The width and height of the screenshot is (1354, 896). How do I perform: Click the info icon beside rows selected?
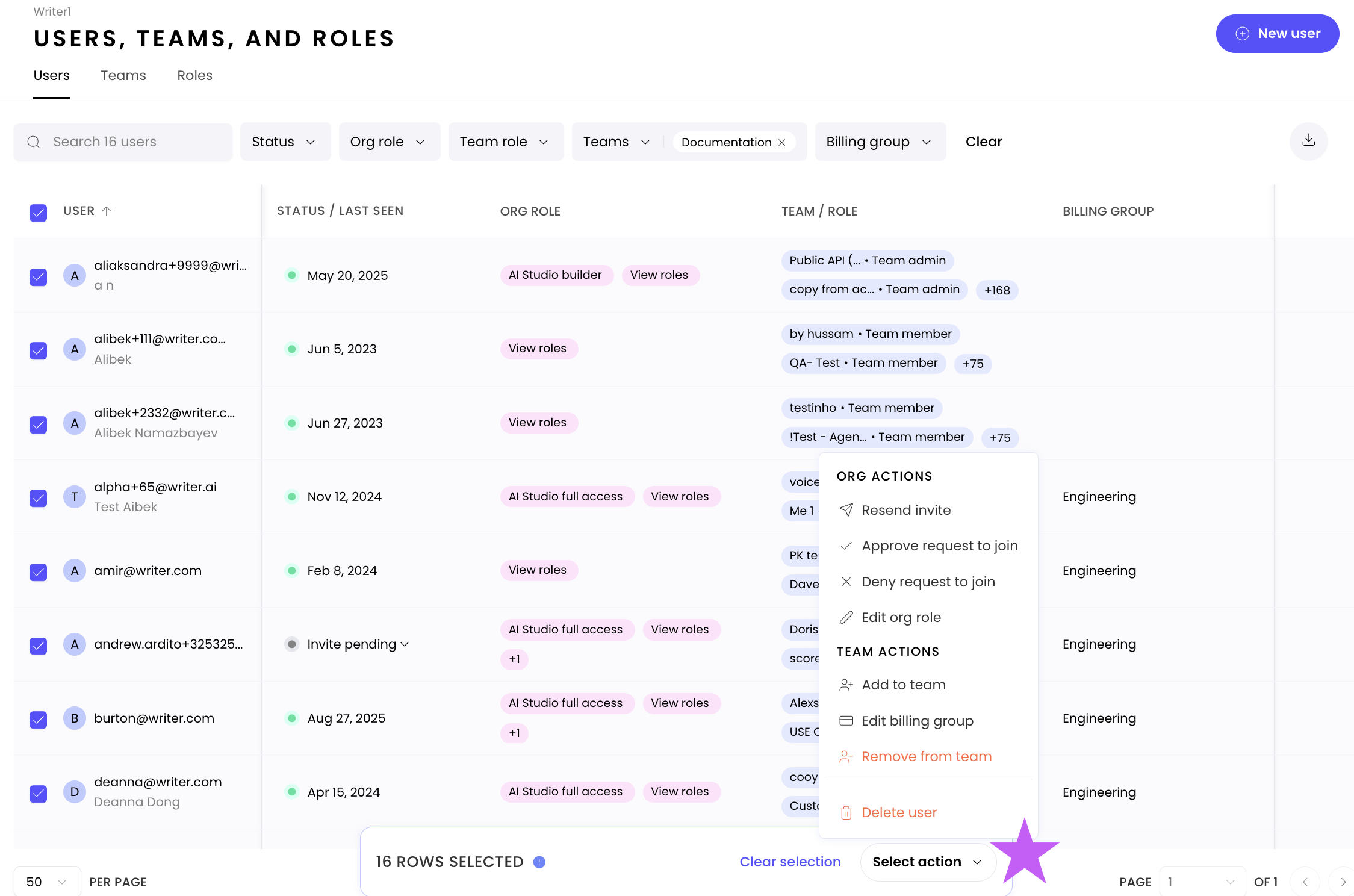click(x=539, y=862)
